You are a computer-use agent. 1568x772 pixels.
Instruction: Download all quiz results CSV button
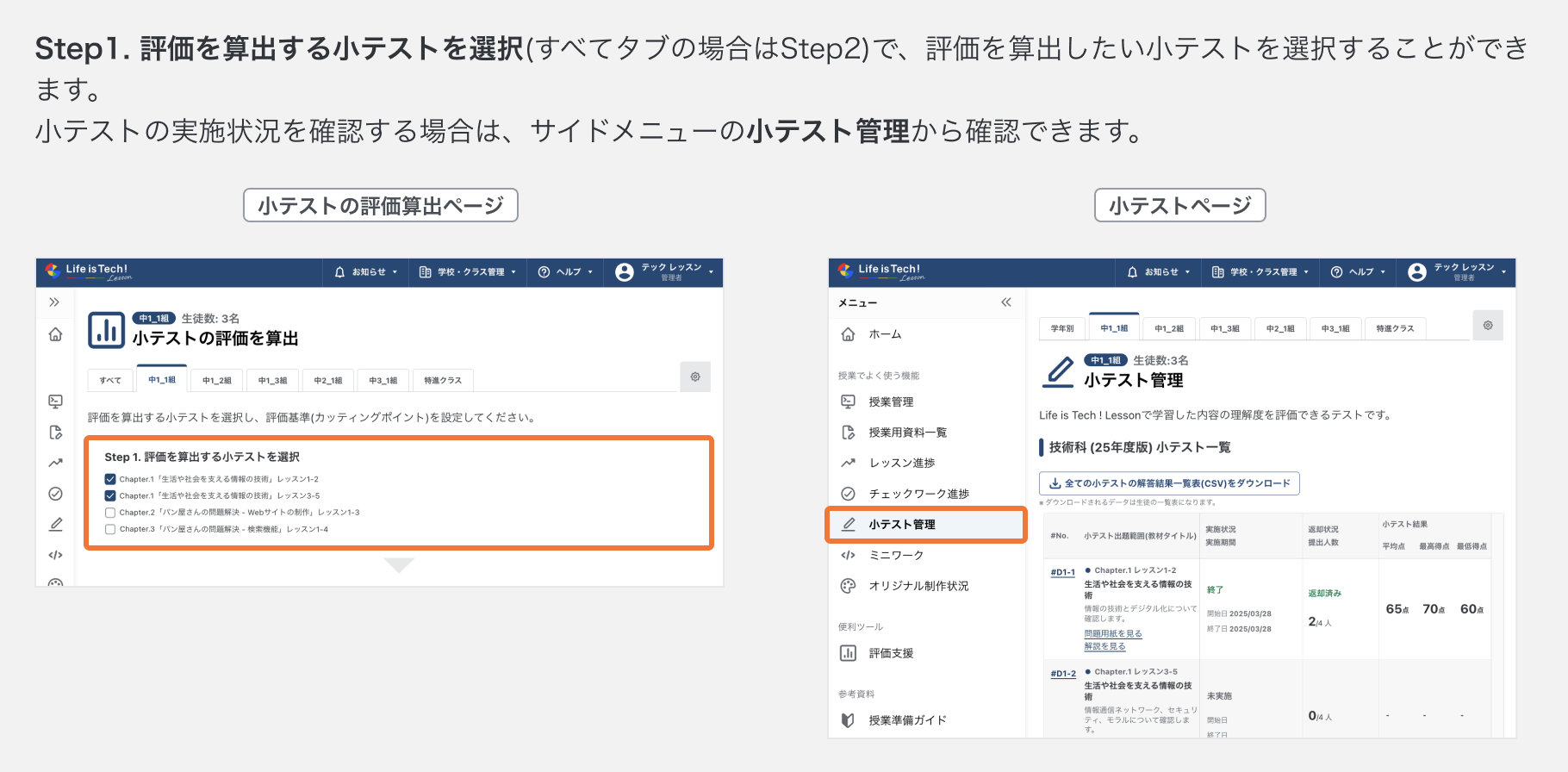pyautogui.click(x=1169, y=483)
